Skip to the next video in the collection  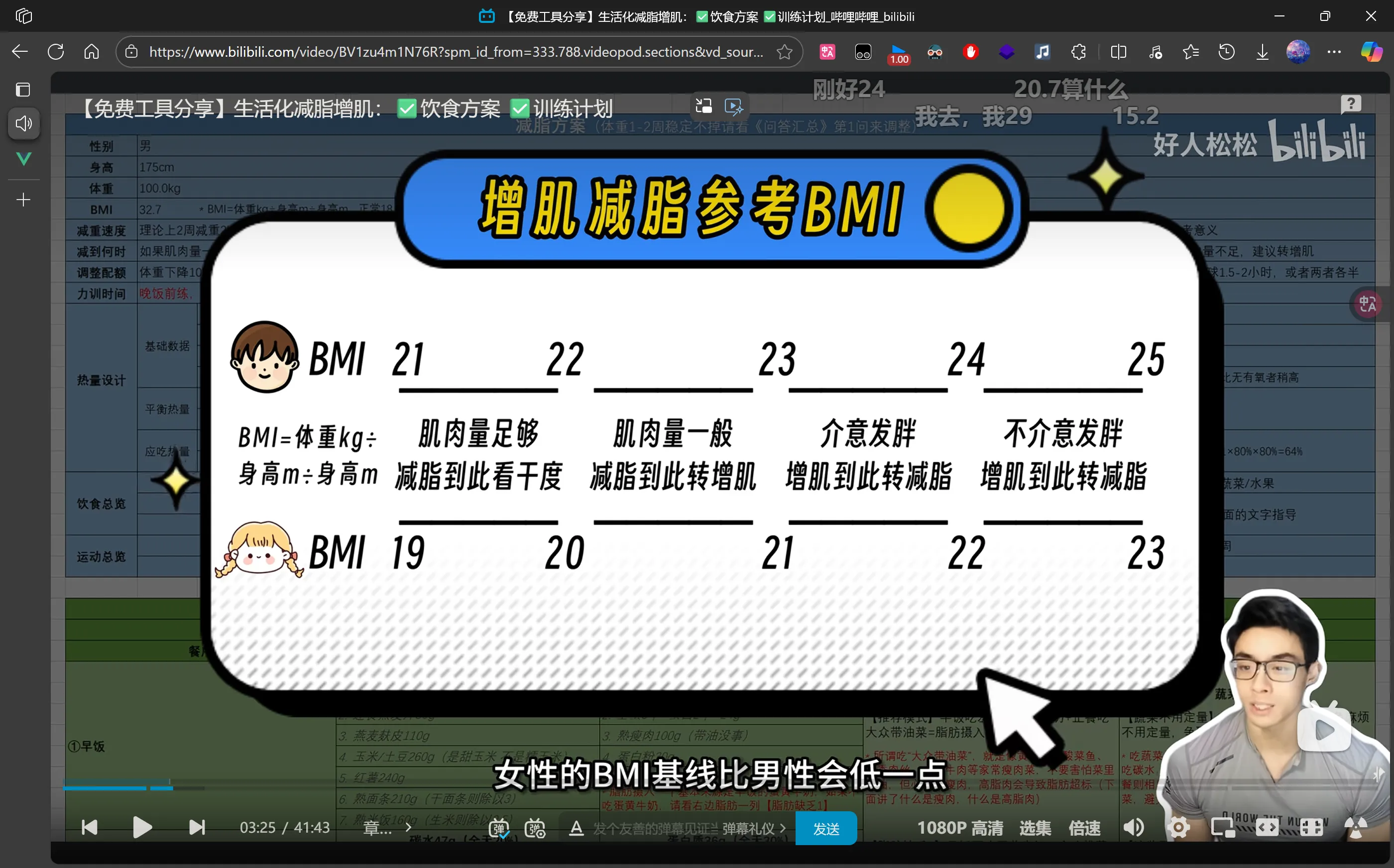tap(197, 827)
